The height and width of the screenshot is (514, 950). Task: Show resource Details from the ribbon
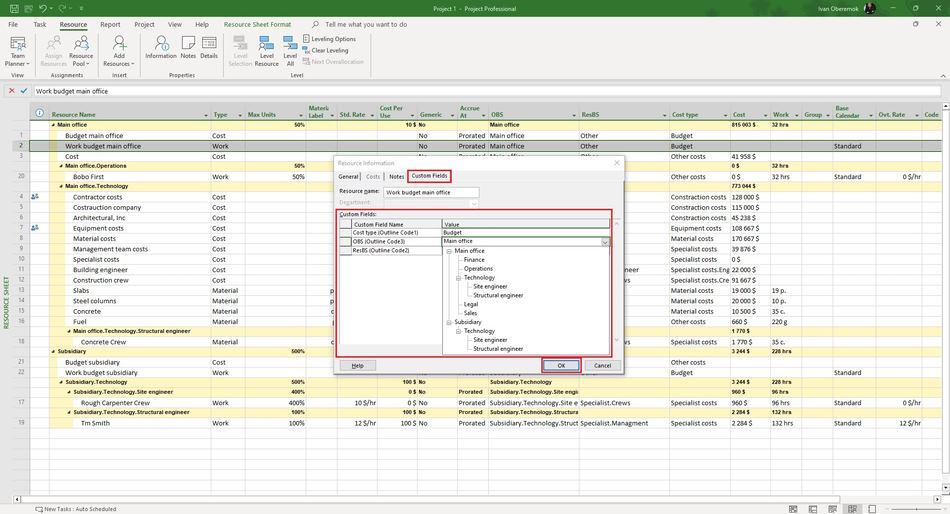point(209,48)
